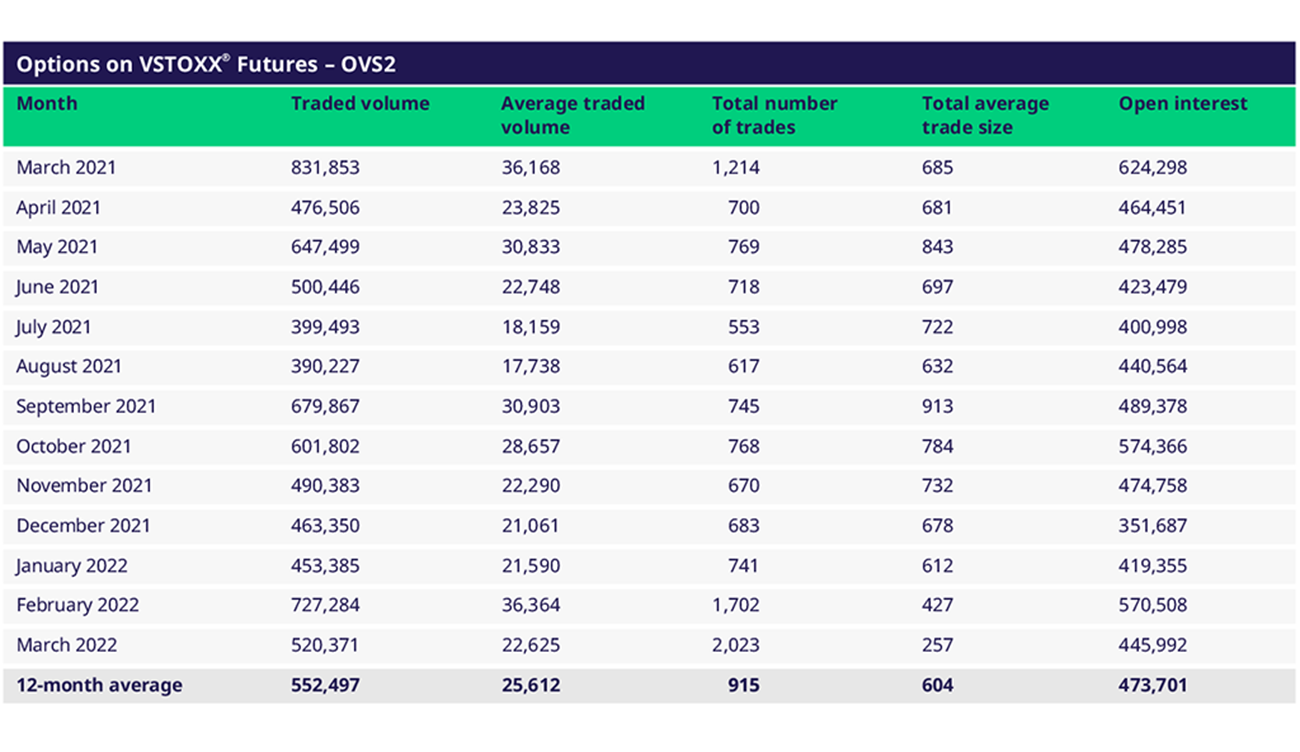This screenshot has height=752, width=1300.
Task: Select the Average traded volume header
Action: (572, 115)
